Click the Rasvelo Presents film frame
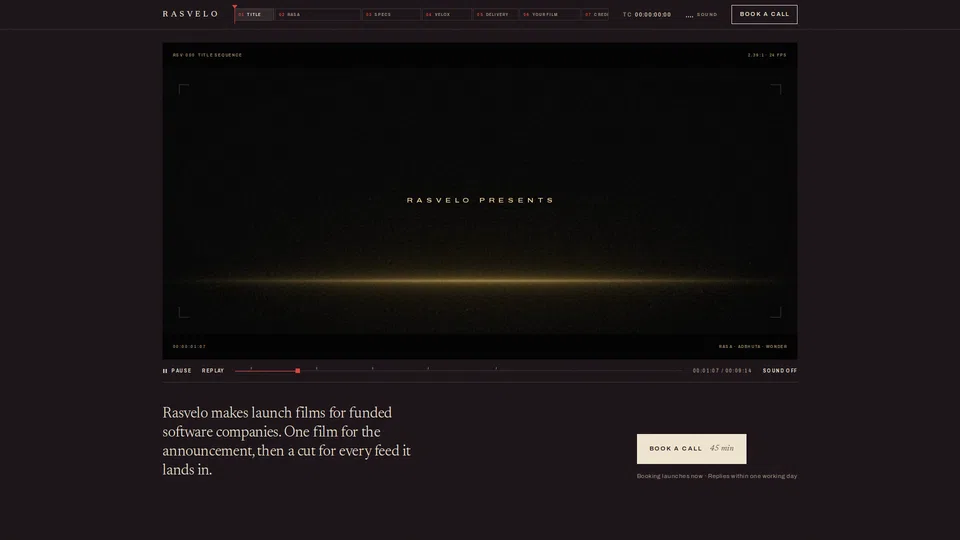Image resolution: width=960 pixels, height=540 pixels. coord(479,200)
